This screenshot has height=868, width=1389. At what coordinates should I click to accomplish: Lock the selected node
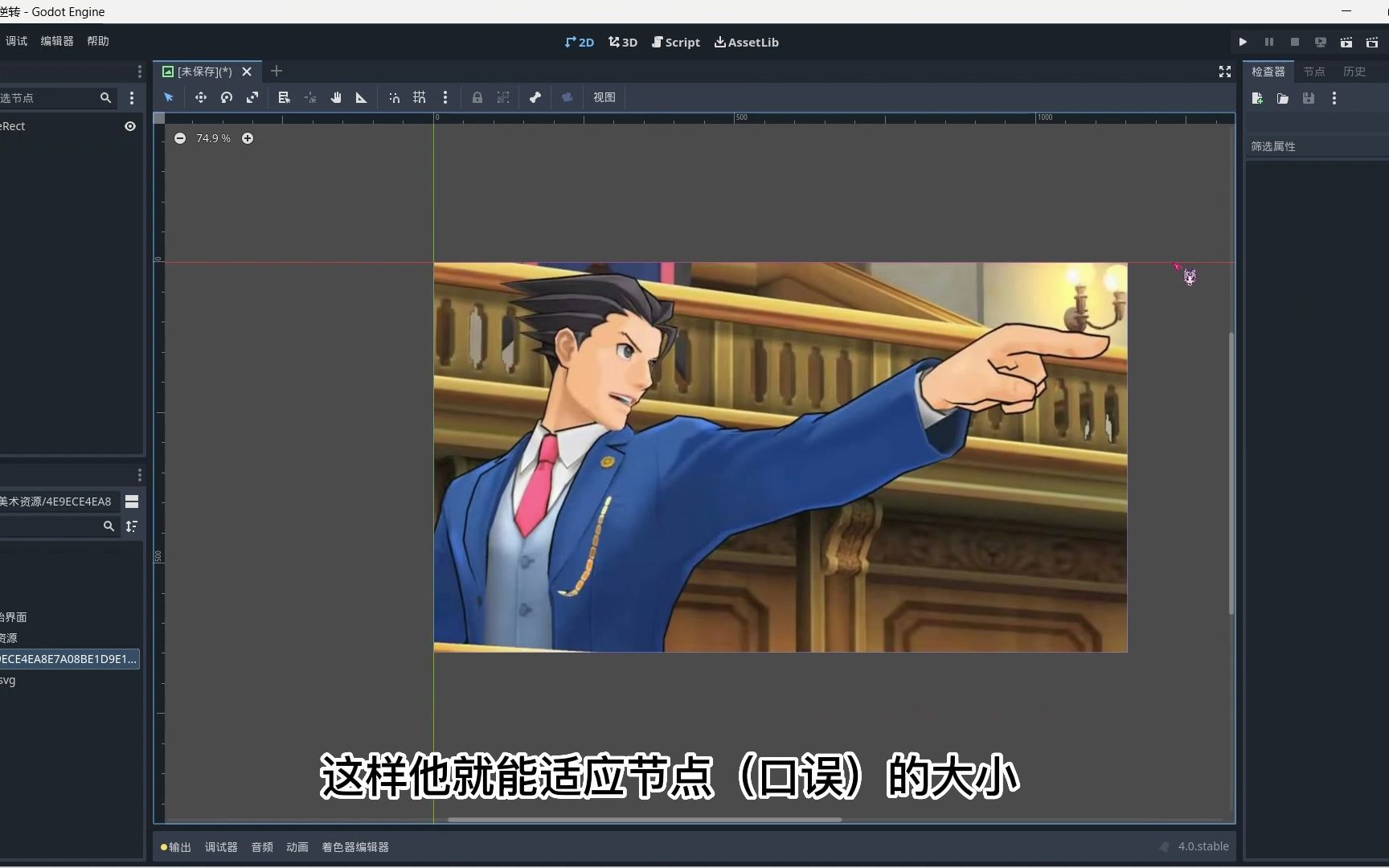point(477,97)
